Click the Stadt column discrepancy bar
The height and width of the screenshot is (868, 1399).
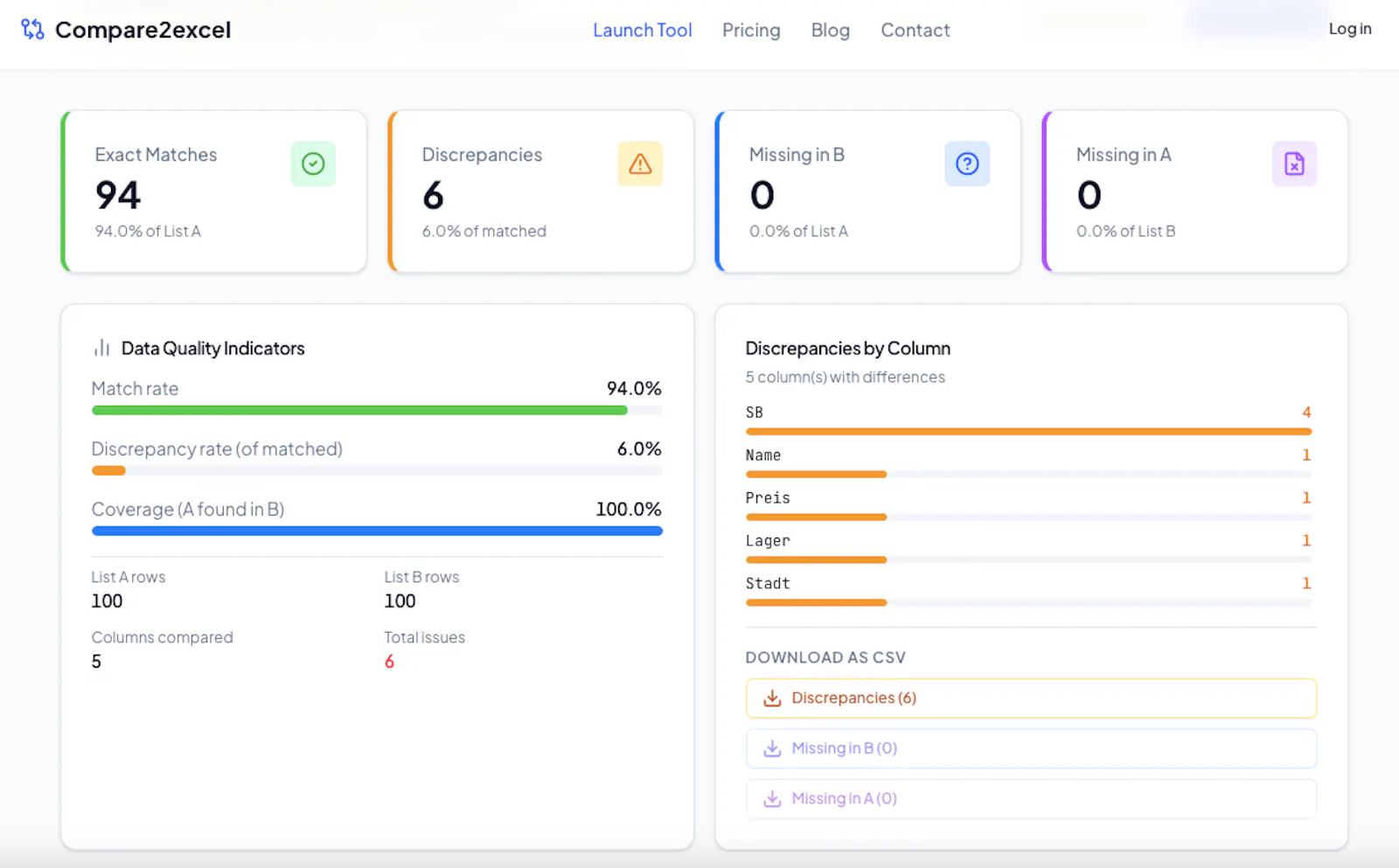[816, 603]
